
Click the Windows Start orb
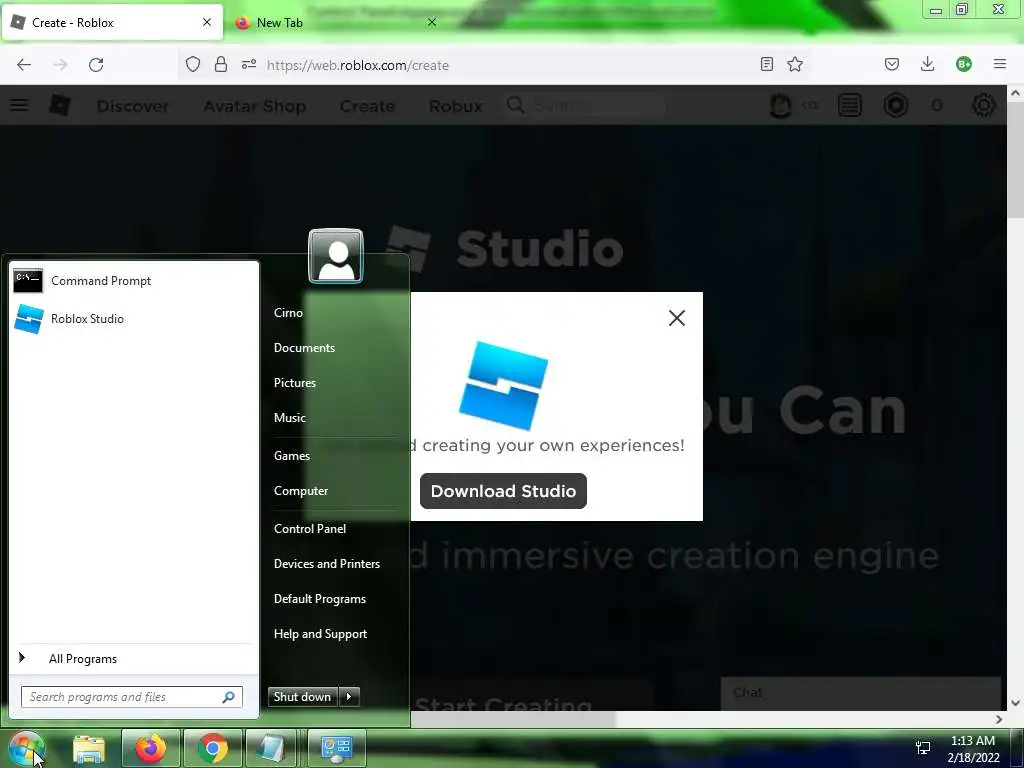pos(26,748)
